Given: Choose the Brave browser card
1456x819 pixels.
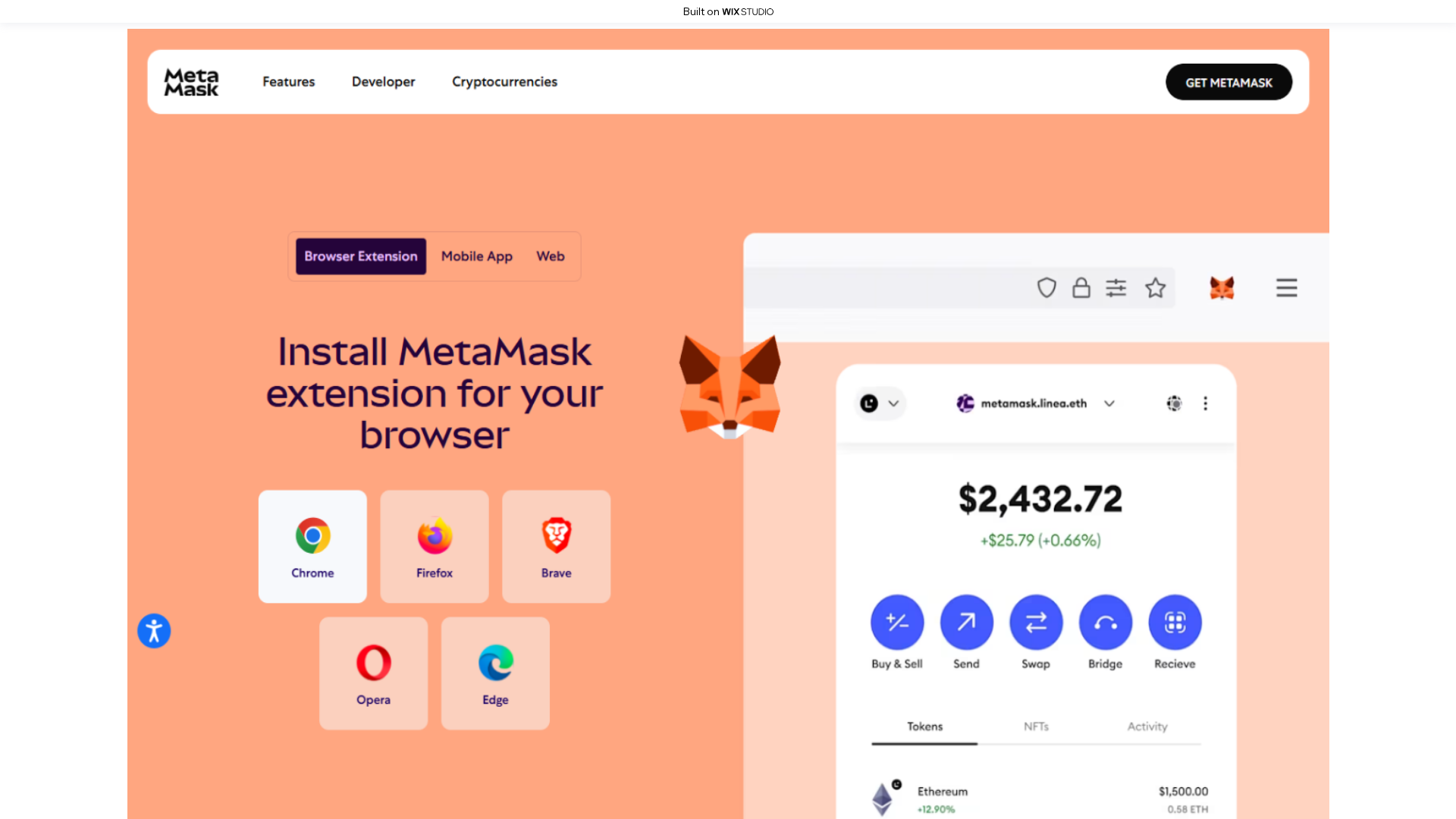Looking at the screenshot, I should click(556, 546).
